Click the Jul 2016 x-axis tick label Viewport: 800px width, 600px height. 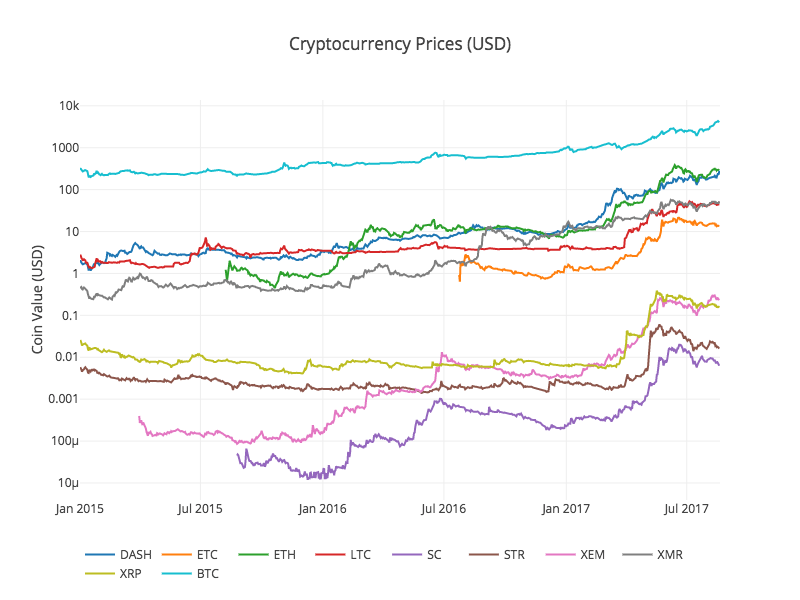pyautogui.click(x=443, y=509)
